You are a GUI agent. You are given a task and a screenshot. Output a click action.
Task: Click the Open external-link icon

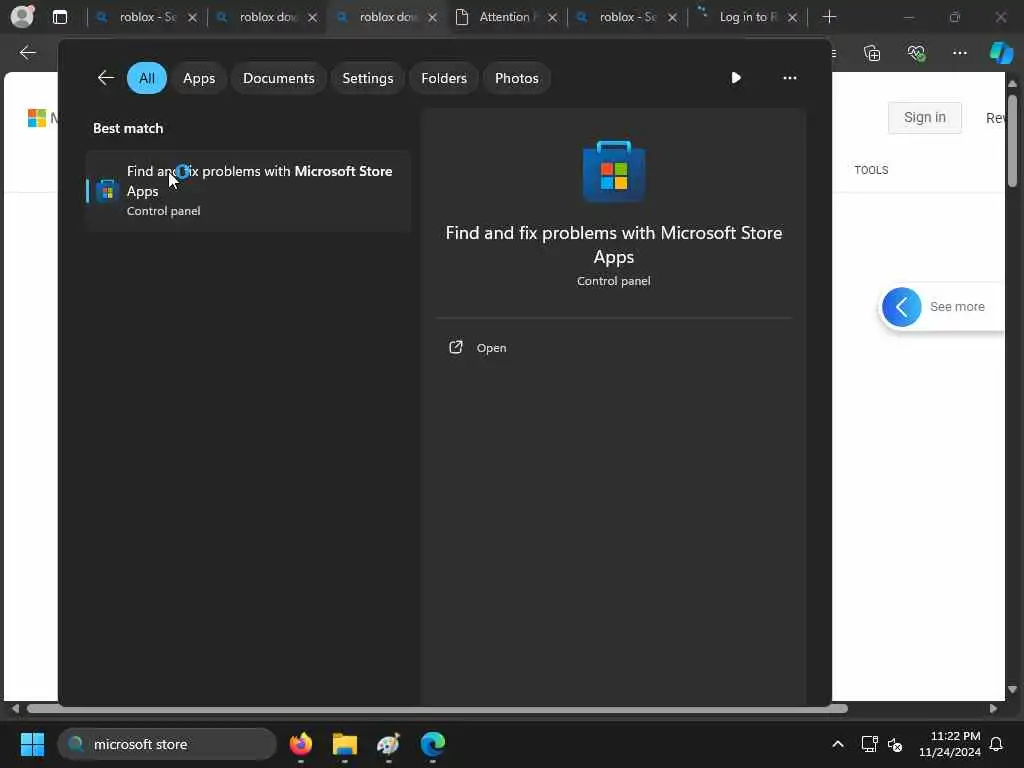pos(456,347)
